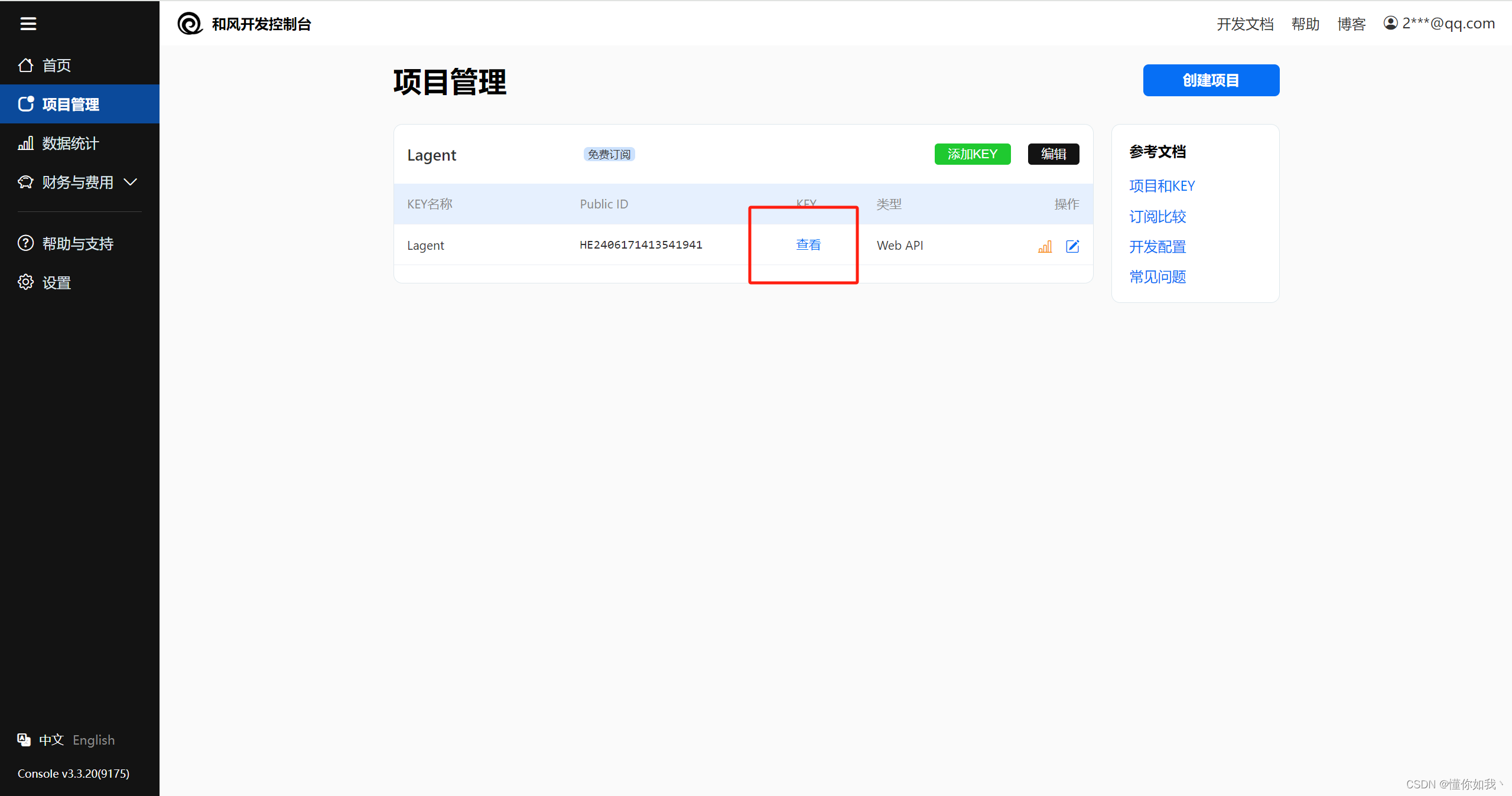The width and height of the screenshot is (1512, 796).
Task: Click the Lagent key name cell
Action: 425,245
